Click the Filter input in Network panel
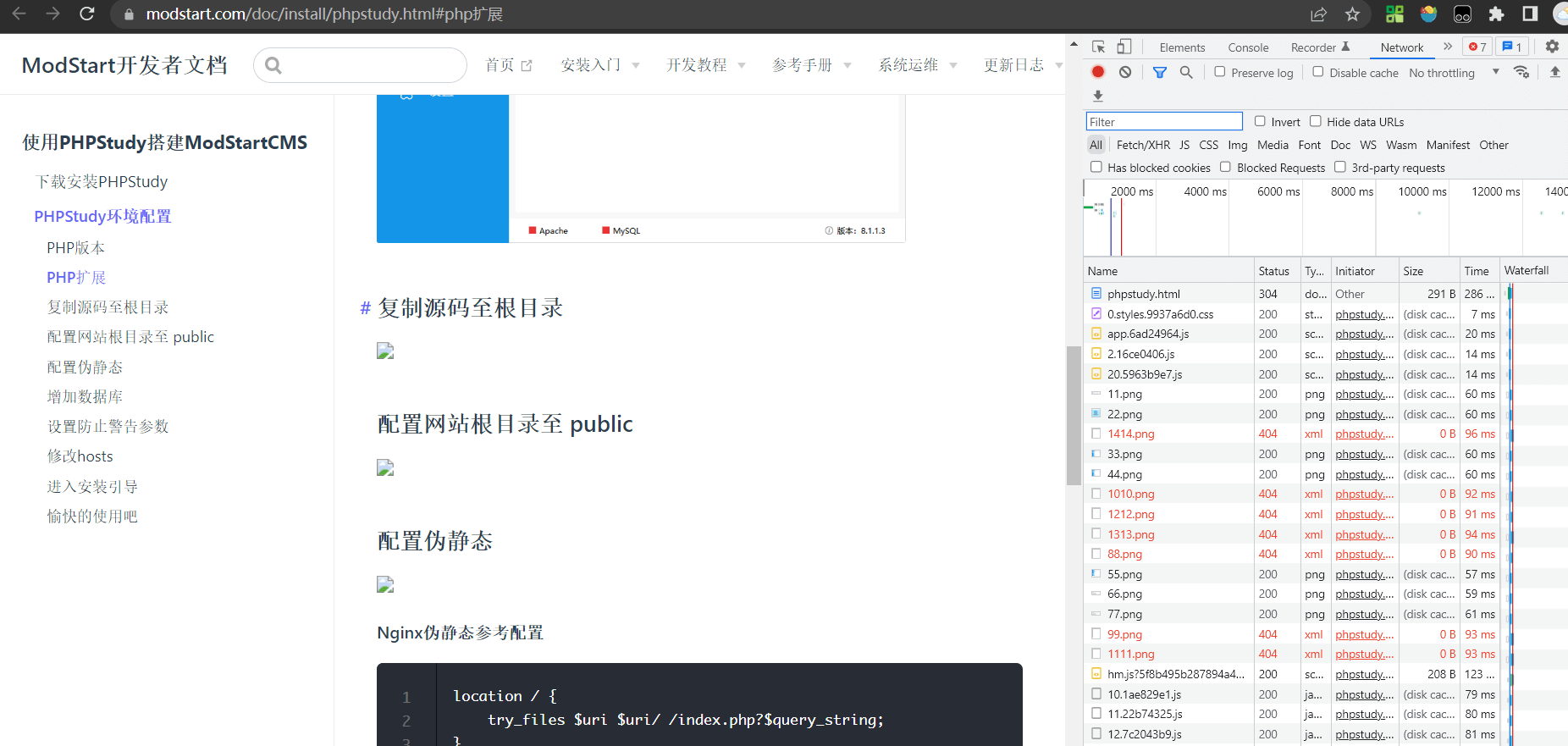The height and width of the screenshot is (746, 1568). click(x=1164, y=121)
